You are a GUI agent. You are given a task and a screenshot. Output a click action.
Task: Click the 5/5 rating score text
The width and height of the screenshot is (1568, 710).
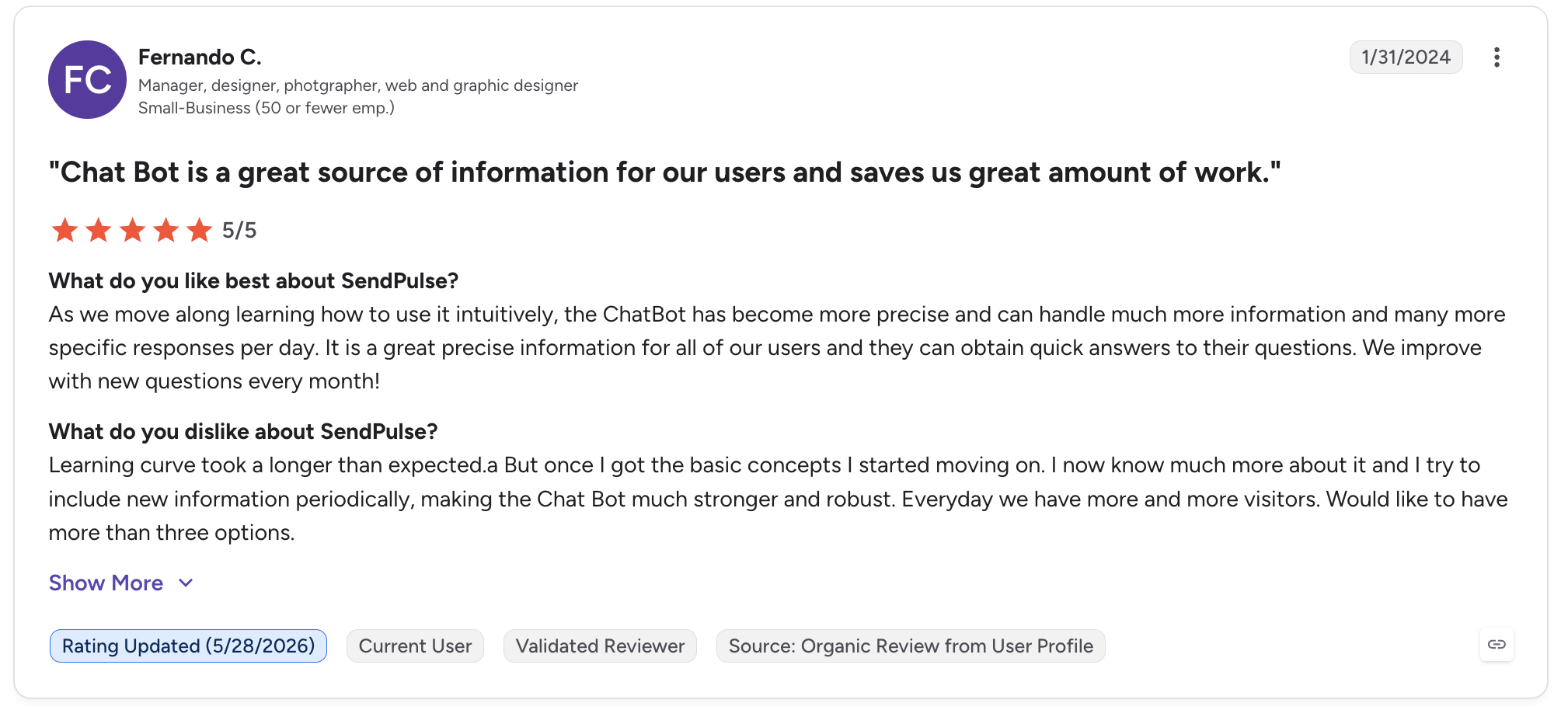239,231
